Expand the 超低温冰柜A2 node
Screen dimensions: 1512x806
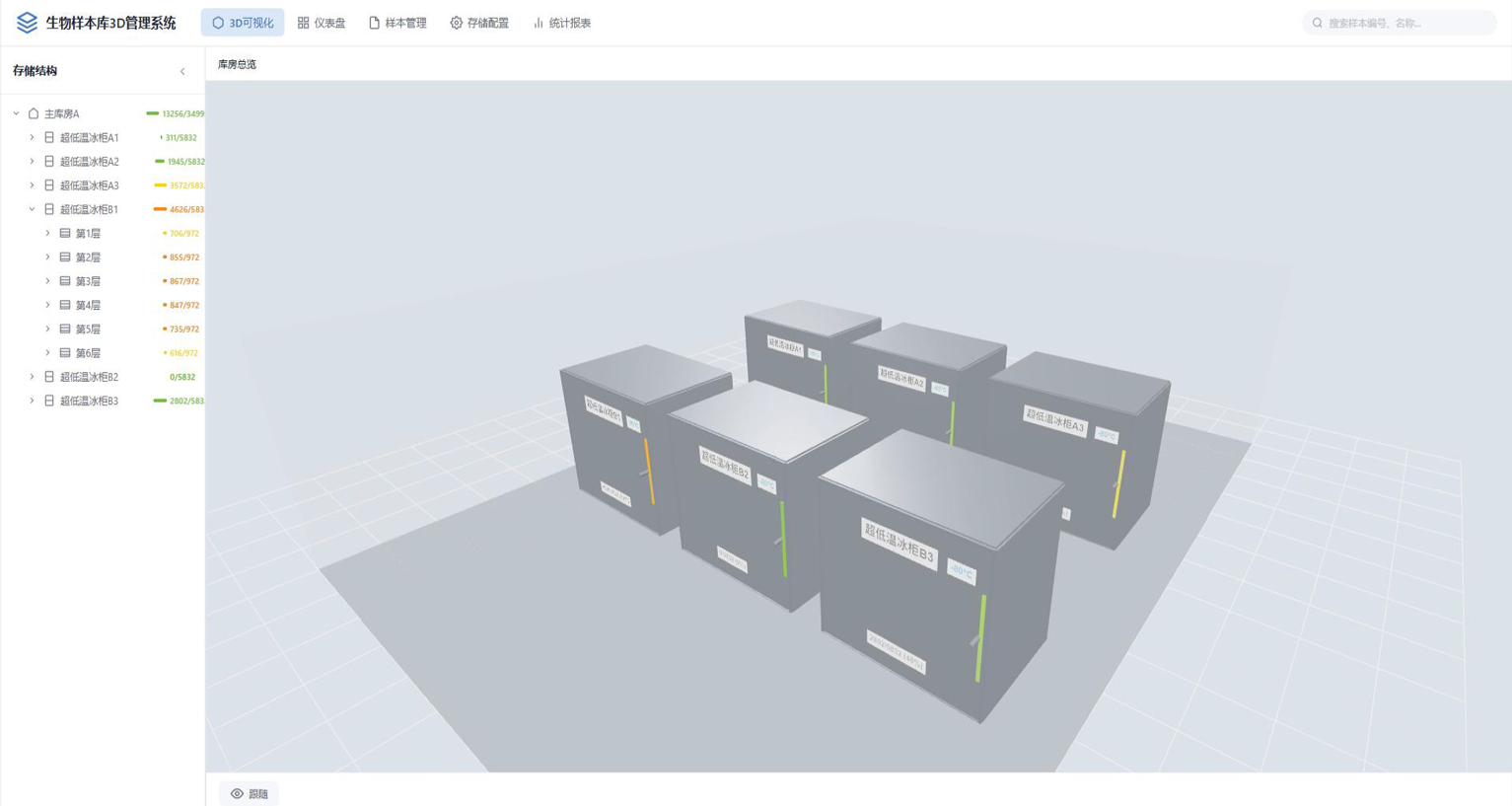[x=32, y=161]
